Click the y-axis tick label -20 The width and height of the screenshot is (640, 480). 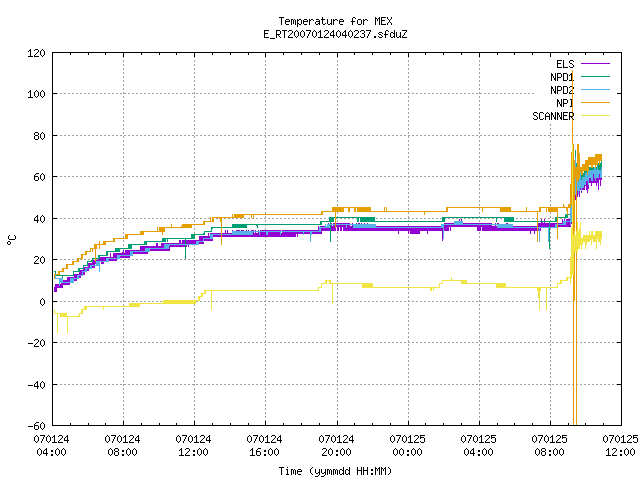pos(36,343)
